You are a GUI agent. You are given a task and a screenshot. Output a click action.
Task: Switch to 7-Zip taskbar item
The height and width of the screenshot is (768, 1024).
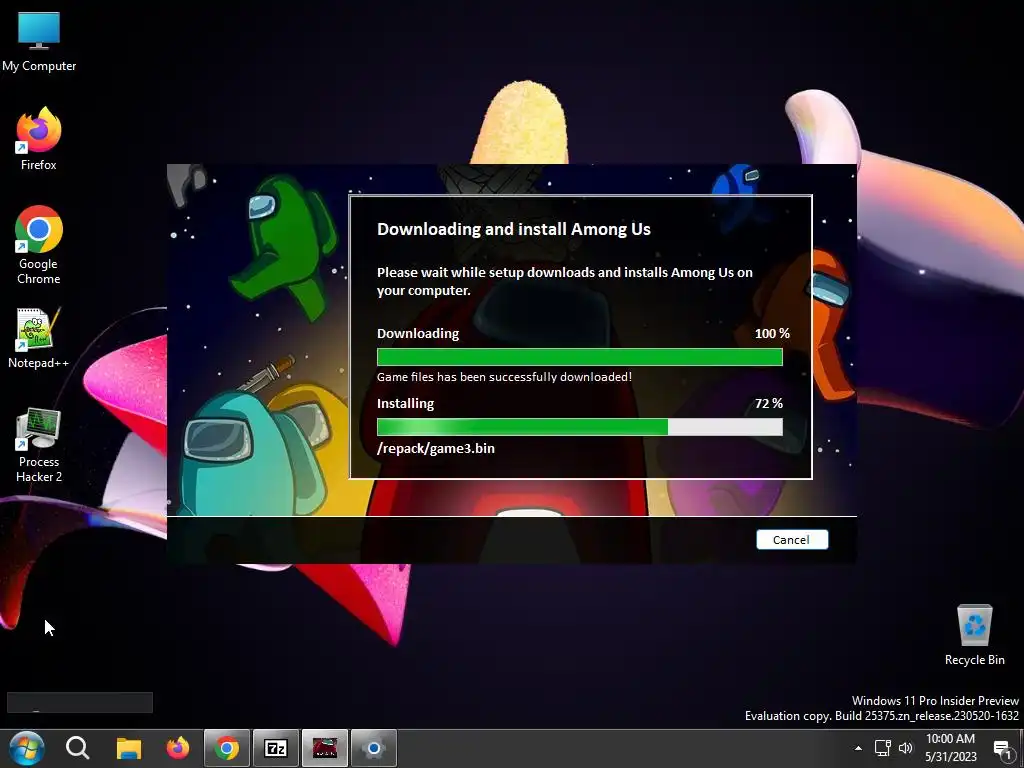pos(276,748)
